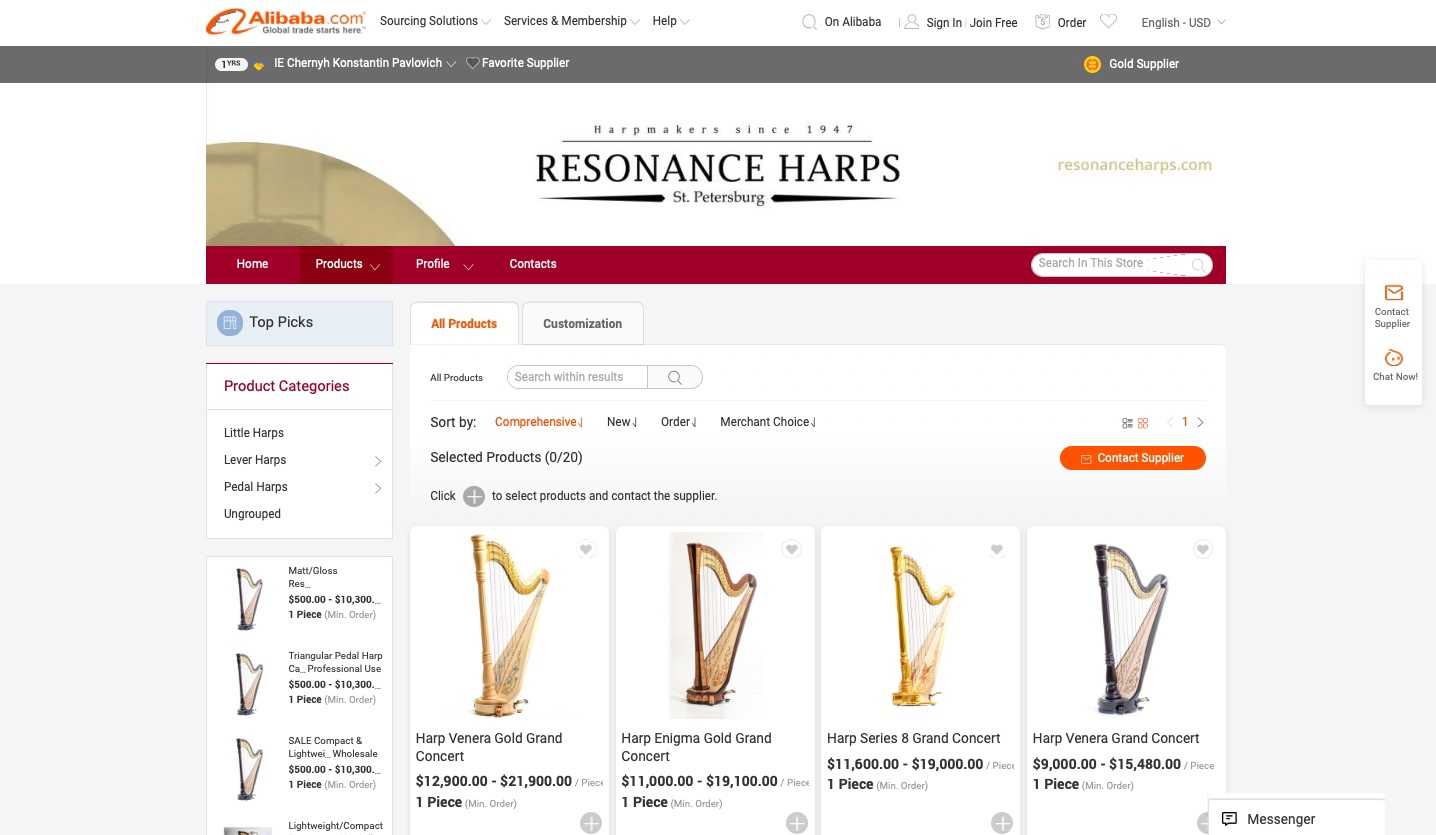Favorite the Harp Venera Grand Concert heart
The width and height of the screenshot is (1436, 835).
pos(1203,549)
